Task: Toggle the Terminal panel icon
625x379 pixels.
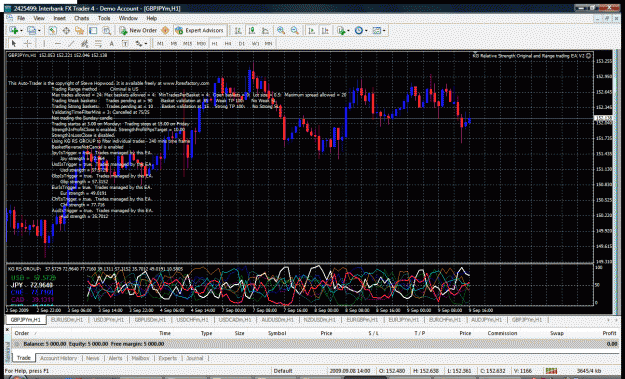Action: [93, 31]
